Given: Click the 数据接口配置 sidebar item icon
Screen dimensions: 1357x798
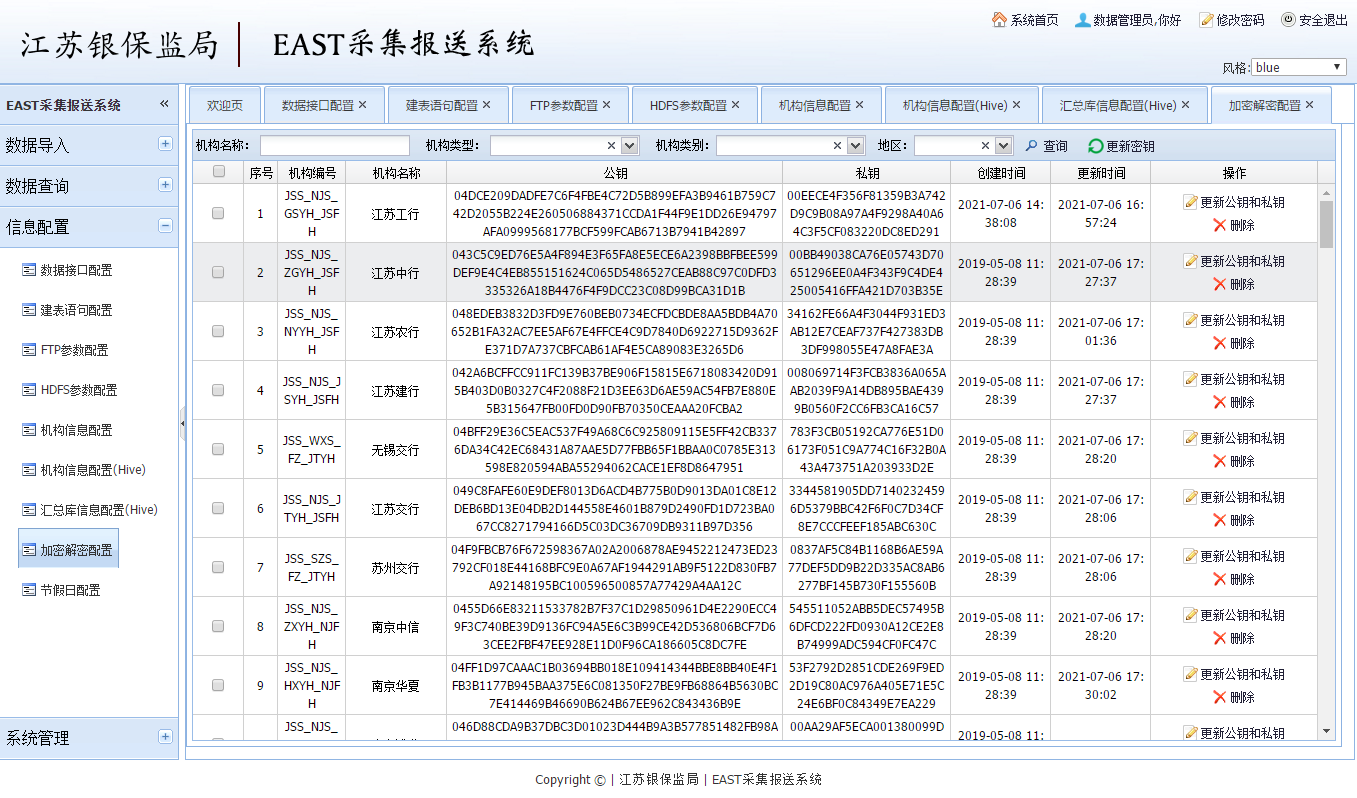Looking at the screenshot, I should tap(29, 270).
